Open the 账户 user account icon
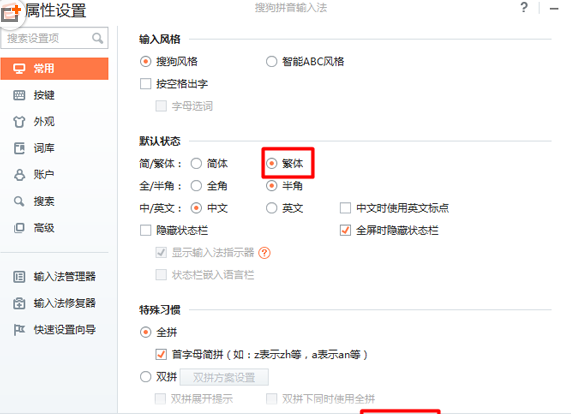 [x=19, y=175]
